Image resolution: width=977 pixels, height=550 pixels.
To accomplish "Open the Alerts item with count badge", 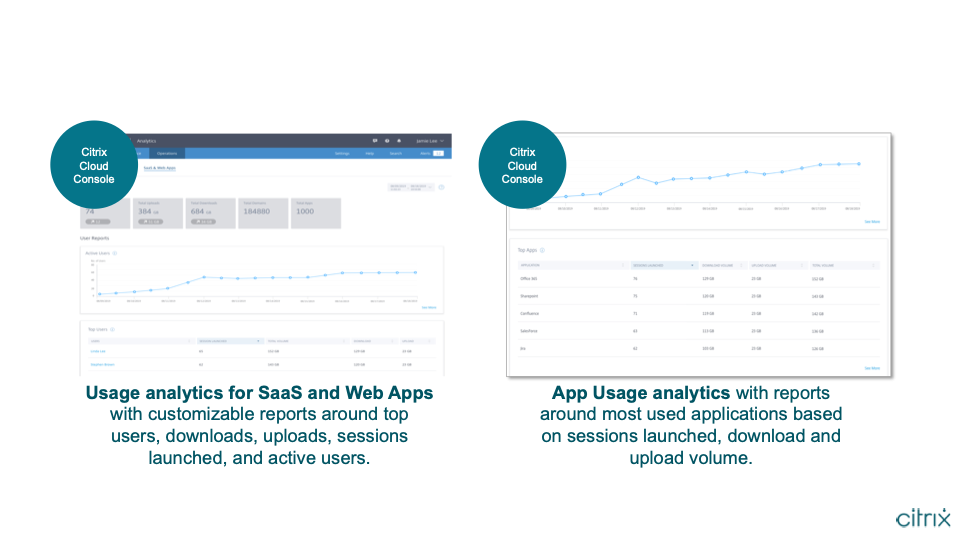I will [432, 153].
